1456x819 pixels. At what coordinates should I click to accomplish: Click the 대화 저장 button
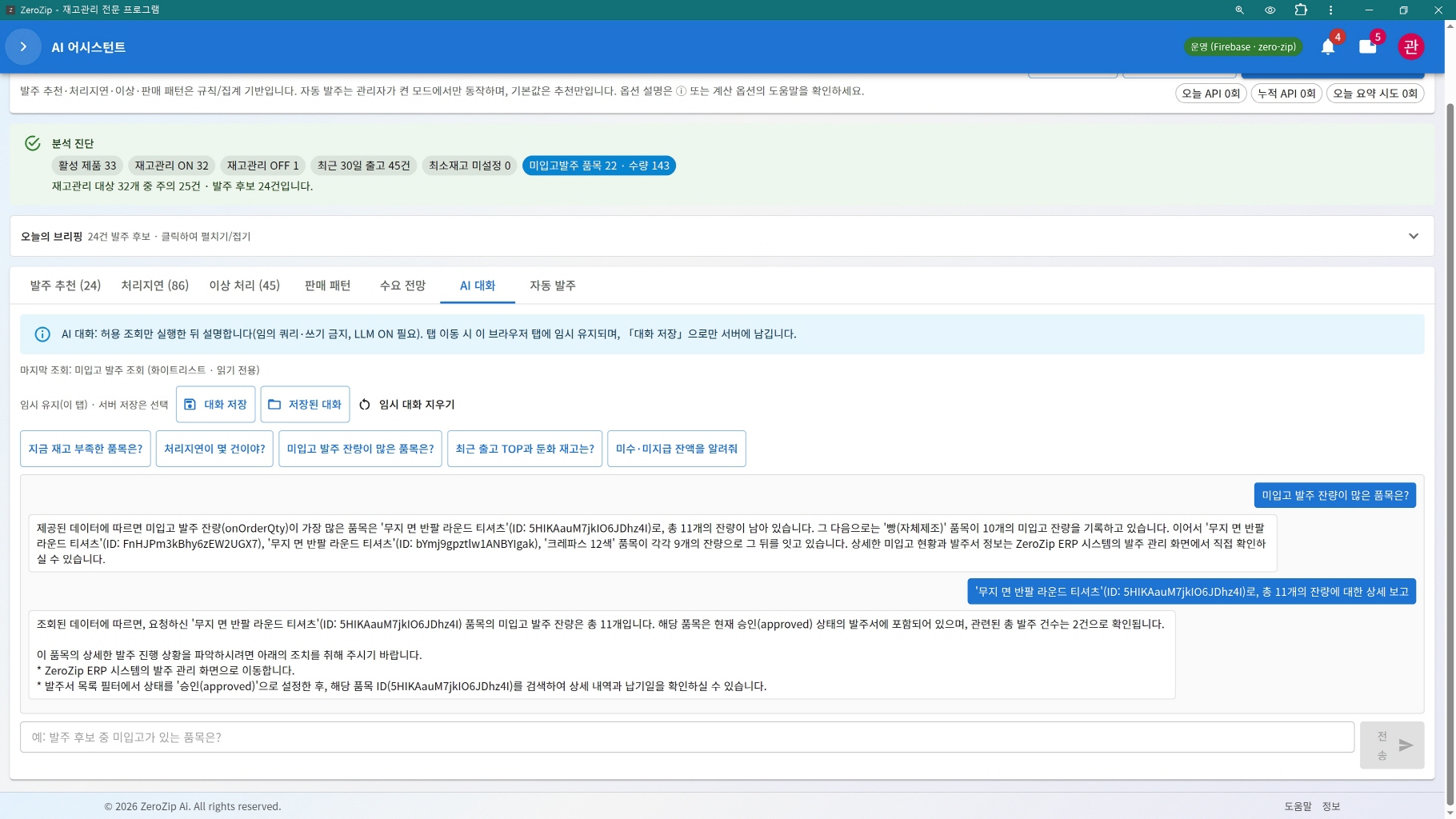click(215, 405)
